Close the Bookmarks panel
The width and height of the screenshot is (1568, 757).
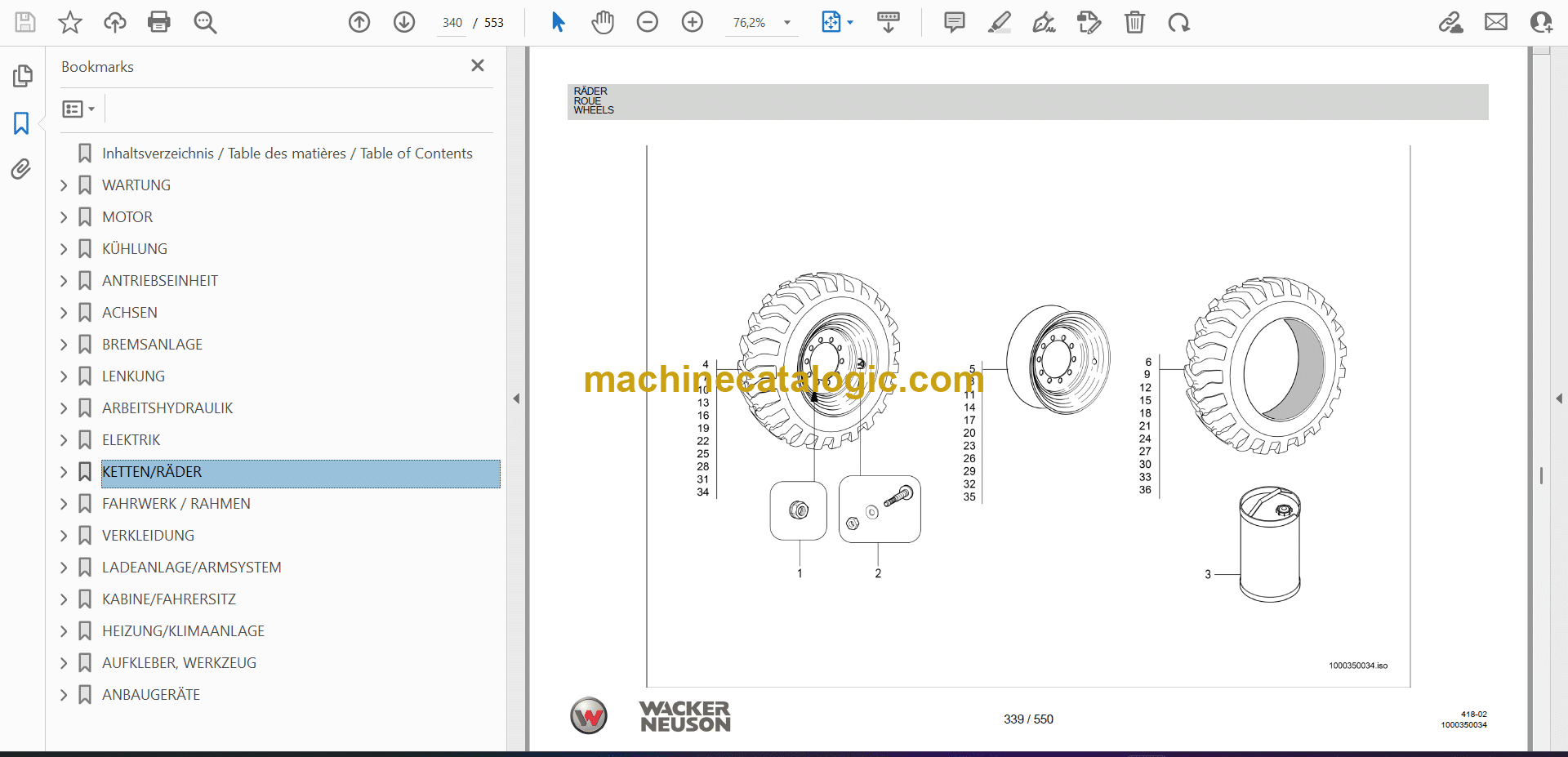[478, 65]
